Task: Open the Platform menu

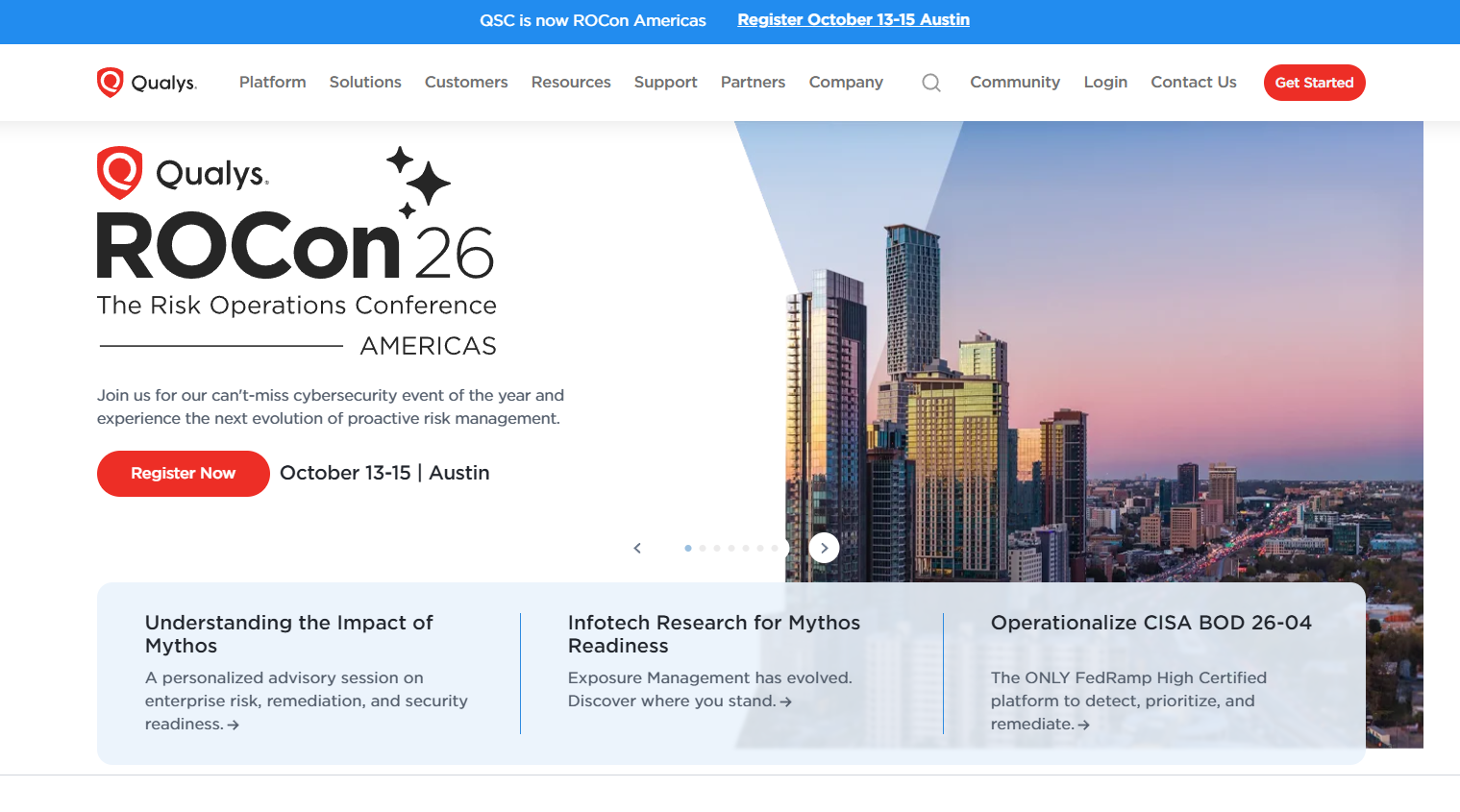Action: tap(273, 83)
